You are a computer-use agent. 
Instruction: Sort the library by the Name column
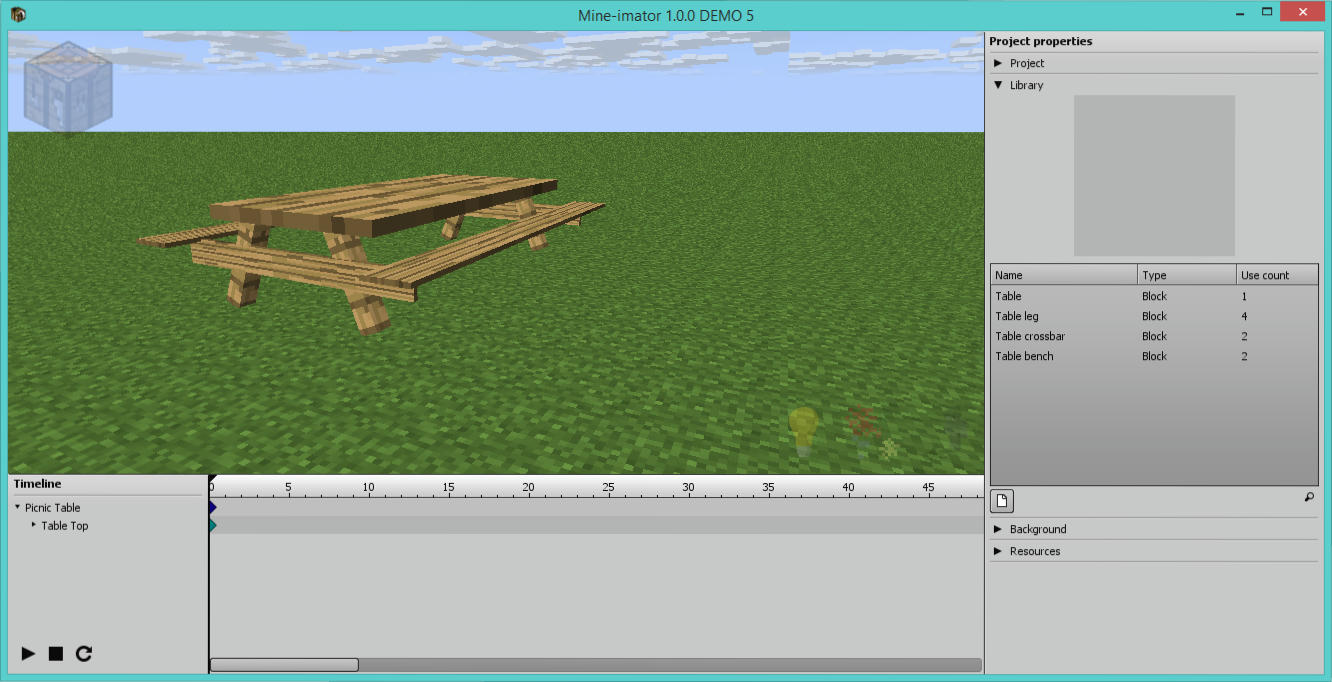1064,275
